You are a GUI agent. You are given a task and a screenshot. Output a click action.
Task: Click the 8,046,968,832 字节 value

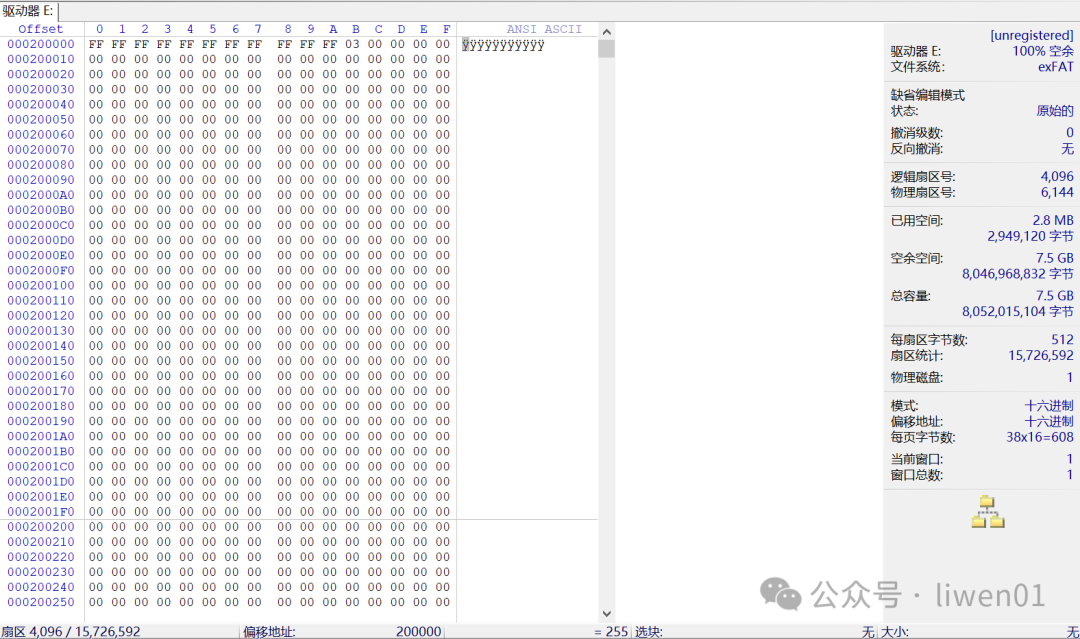pyautogui.click(x=1018, y=273)
